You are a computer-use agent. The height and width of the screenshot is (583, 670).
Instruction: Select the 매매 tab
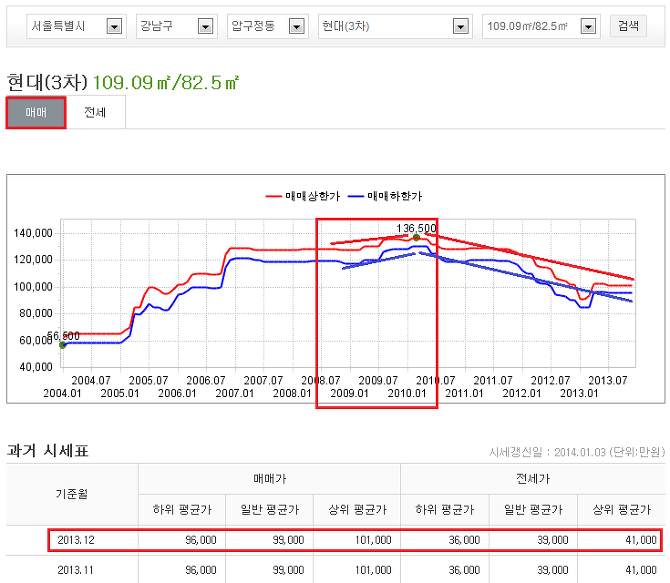tap(36, 113)
